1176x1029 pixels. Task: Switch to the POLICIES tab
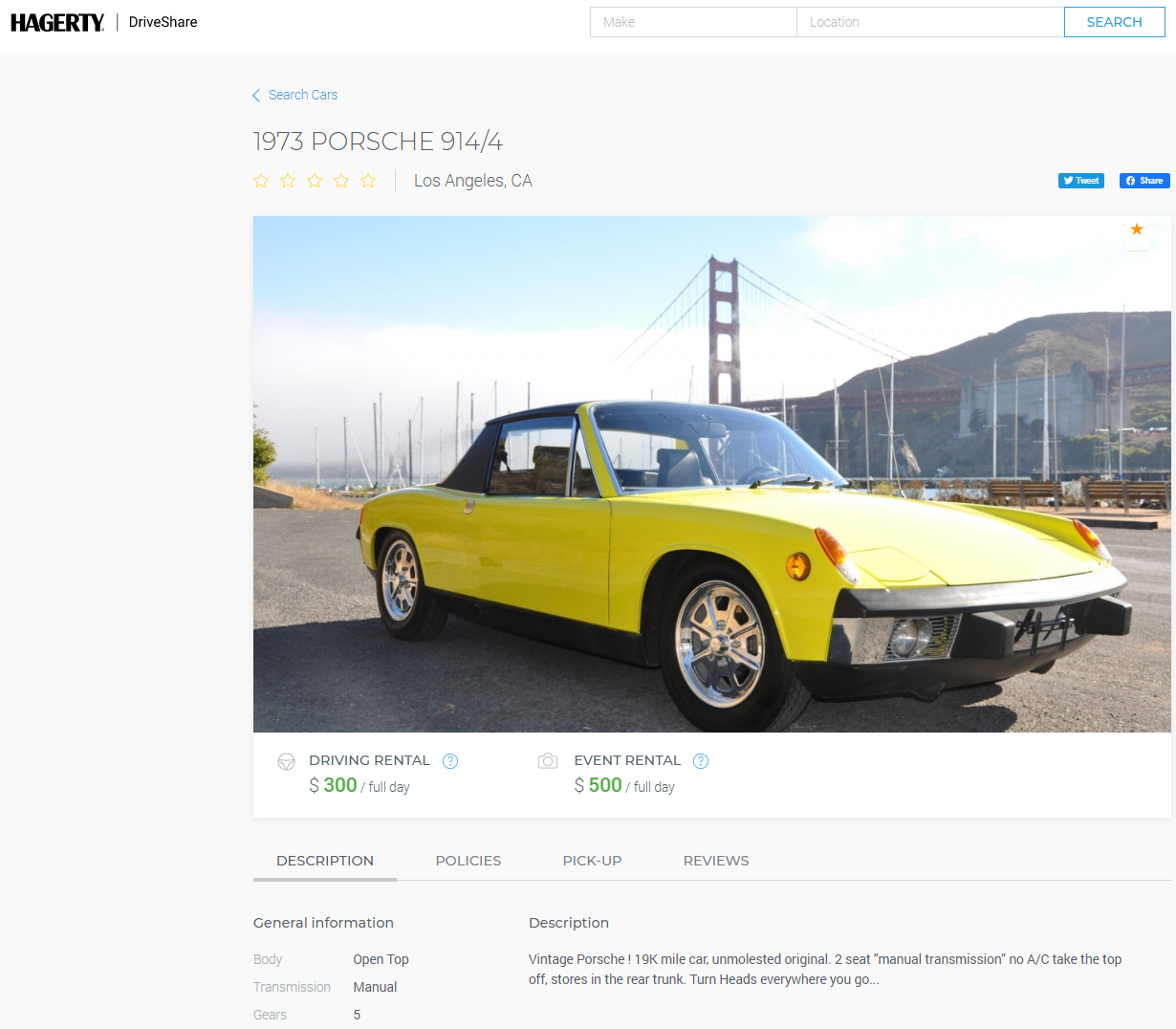click(x=468, y=861)
